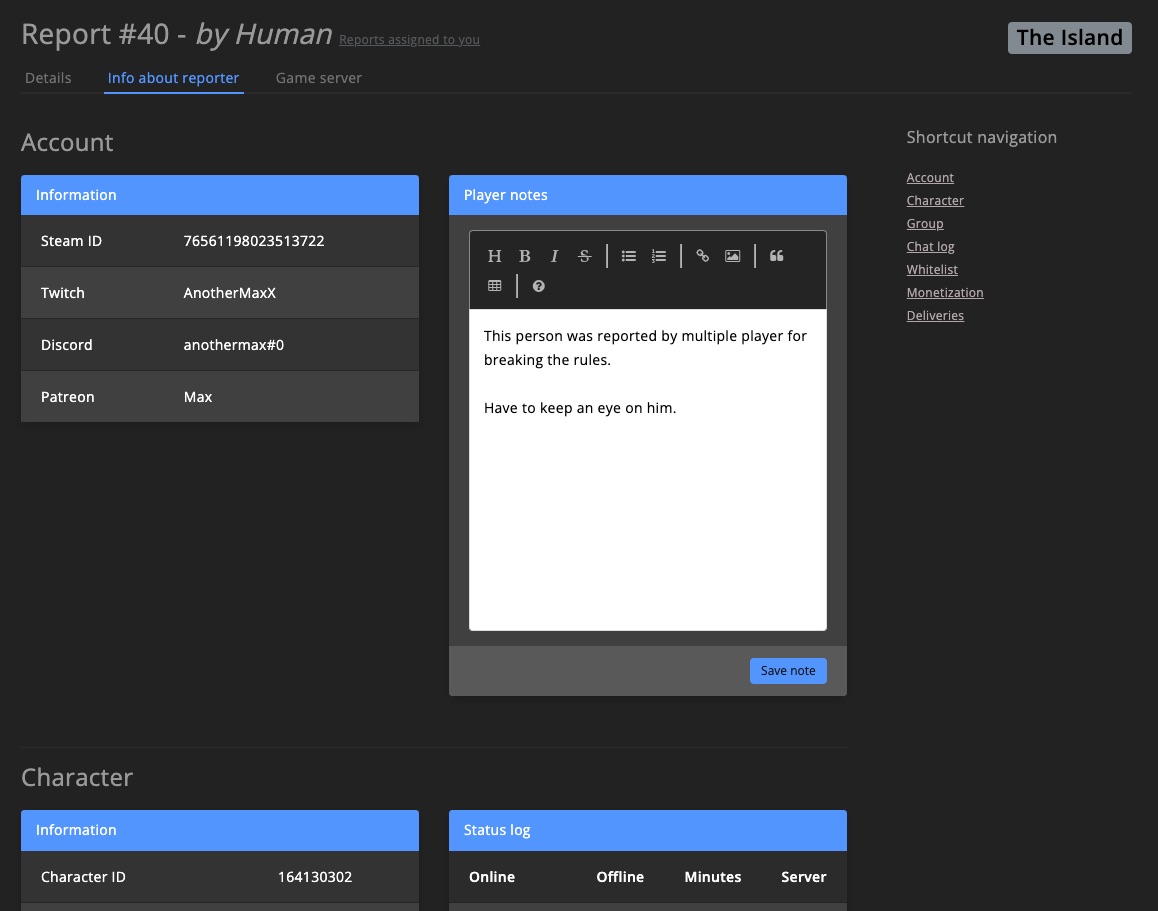Insert a hyperlink using the link icon
1158x911 pixels.
[x=702, y=255]
